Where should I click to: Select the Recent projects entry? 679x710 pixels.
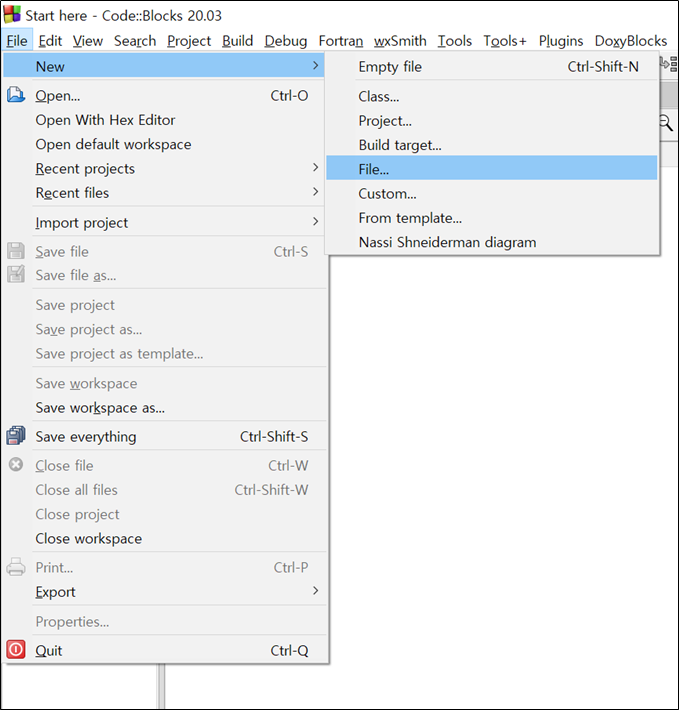163,168
